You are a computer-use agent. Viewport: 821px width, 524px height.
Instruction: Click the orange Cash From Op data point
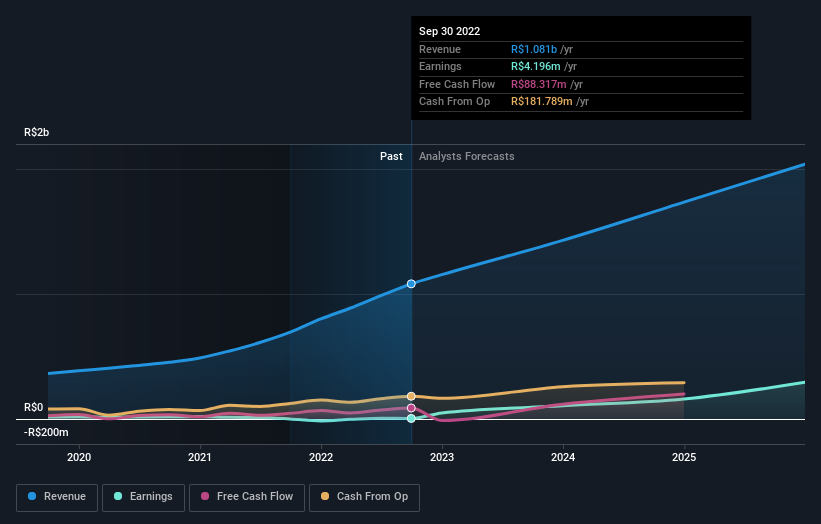click(x=411, y=396)
